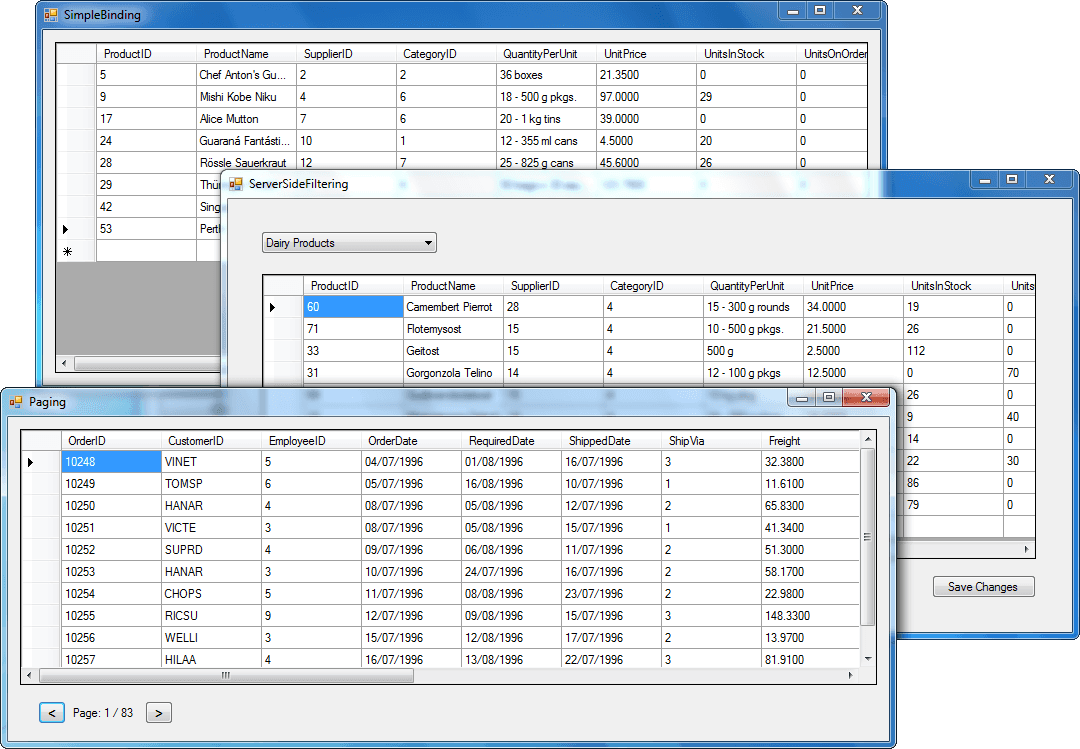Select customer cell TOMSP
The height and width of the screenshot is (749, 1080).
tap(211, 484)
